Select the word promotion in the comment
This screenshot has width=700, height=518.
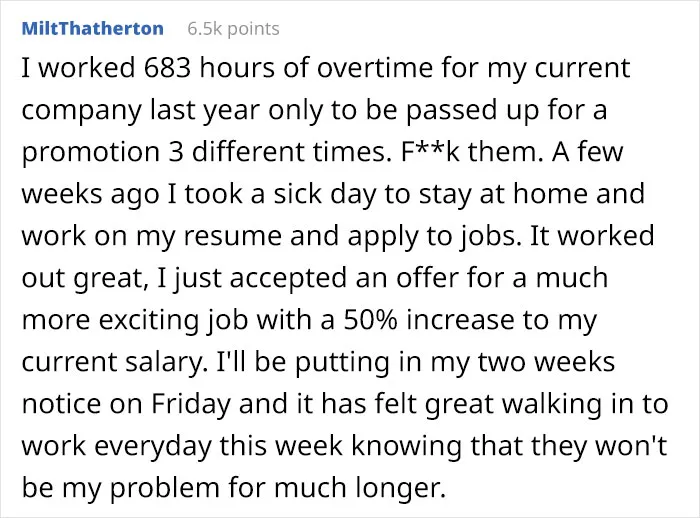click(x=91, y=153)
